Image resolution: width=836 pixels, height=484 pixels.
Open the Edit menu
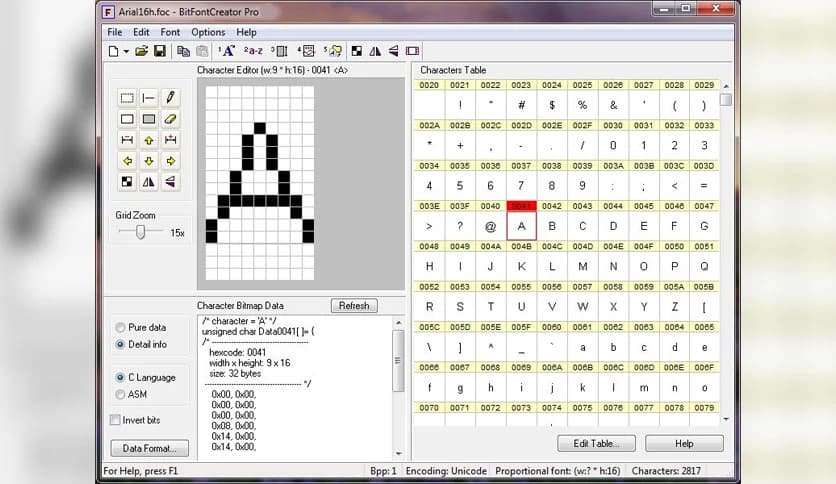141,32
